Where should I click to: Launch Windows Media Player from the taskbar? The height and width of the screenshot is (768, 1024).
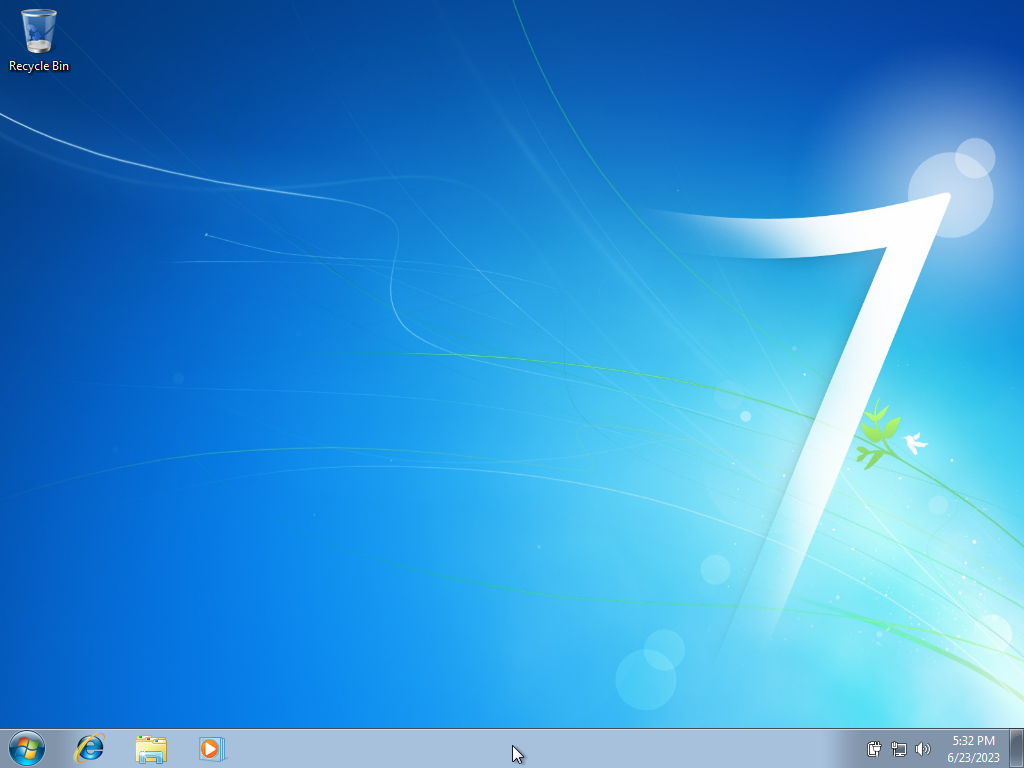[x=211, y=748]
